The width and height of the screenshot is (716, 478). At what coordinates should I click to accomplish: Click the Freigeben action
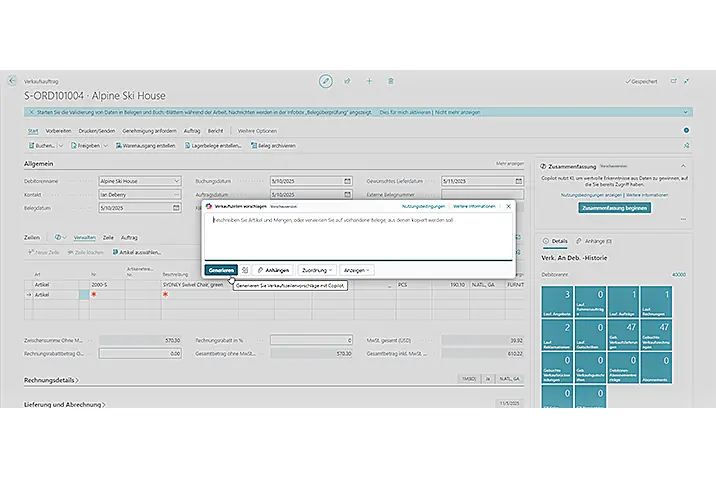click(x=85, y=146)
